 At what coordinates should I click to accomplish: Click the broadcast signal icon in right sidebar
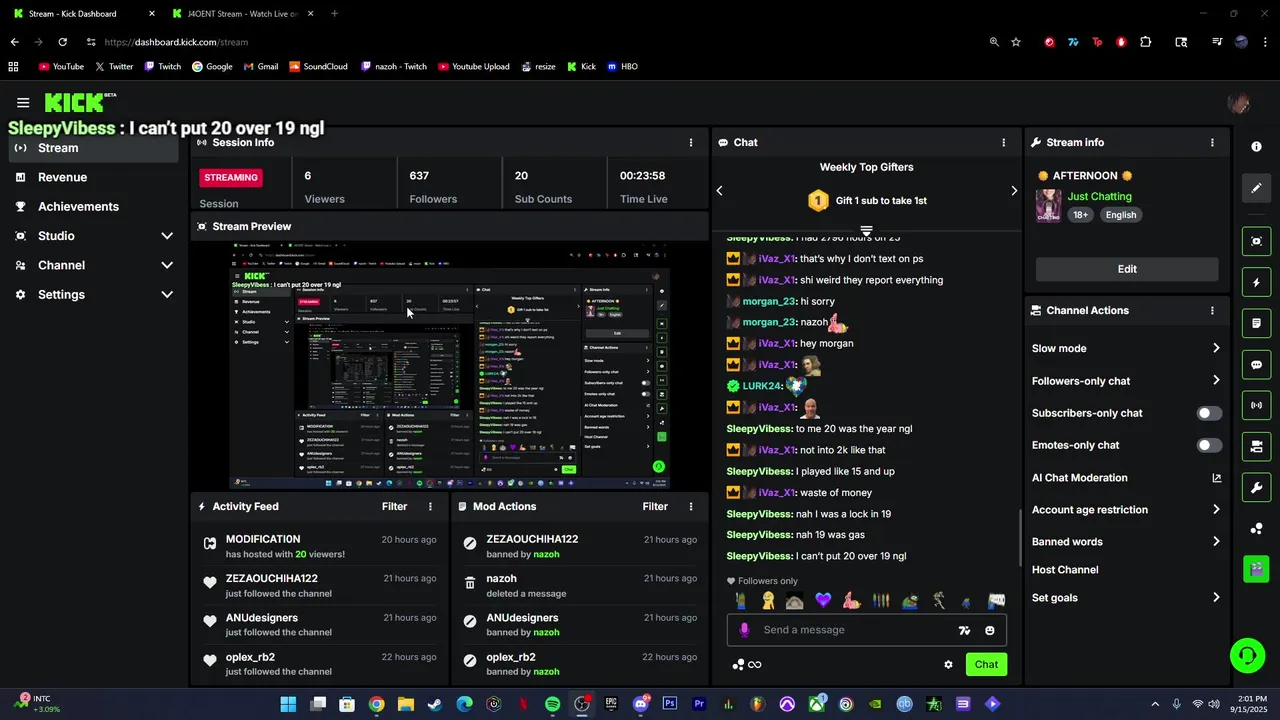pos(1257,405)
